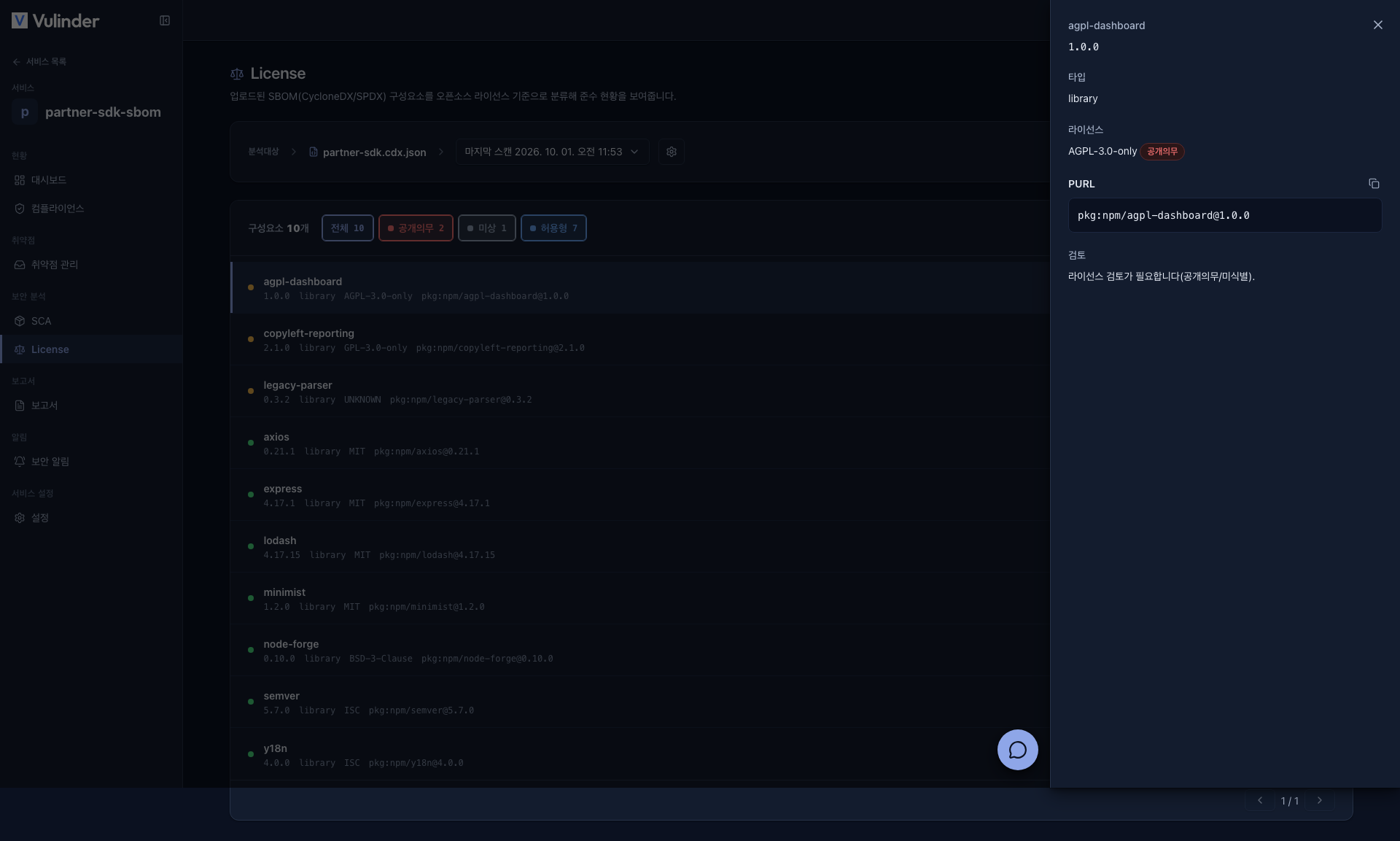Select the y18n component row
The height and width of the screenshot is (841, 1400).
(640, 755)
